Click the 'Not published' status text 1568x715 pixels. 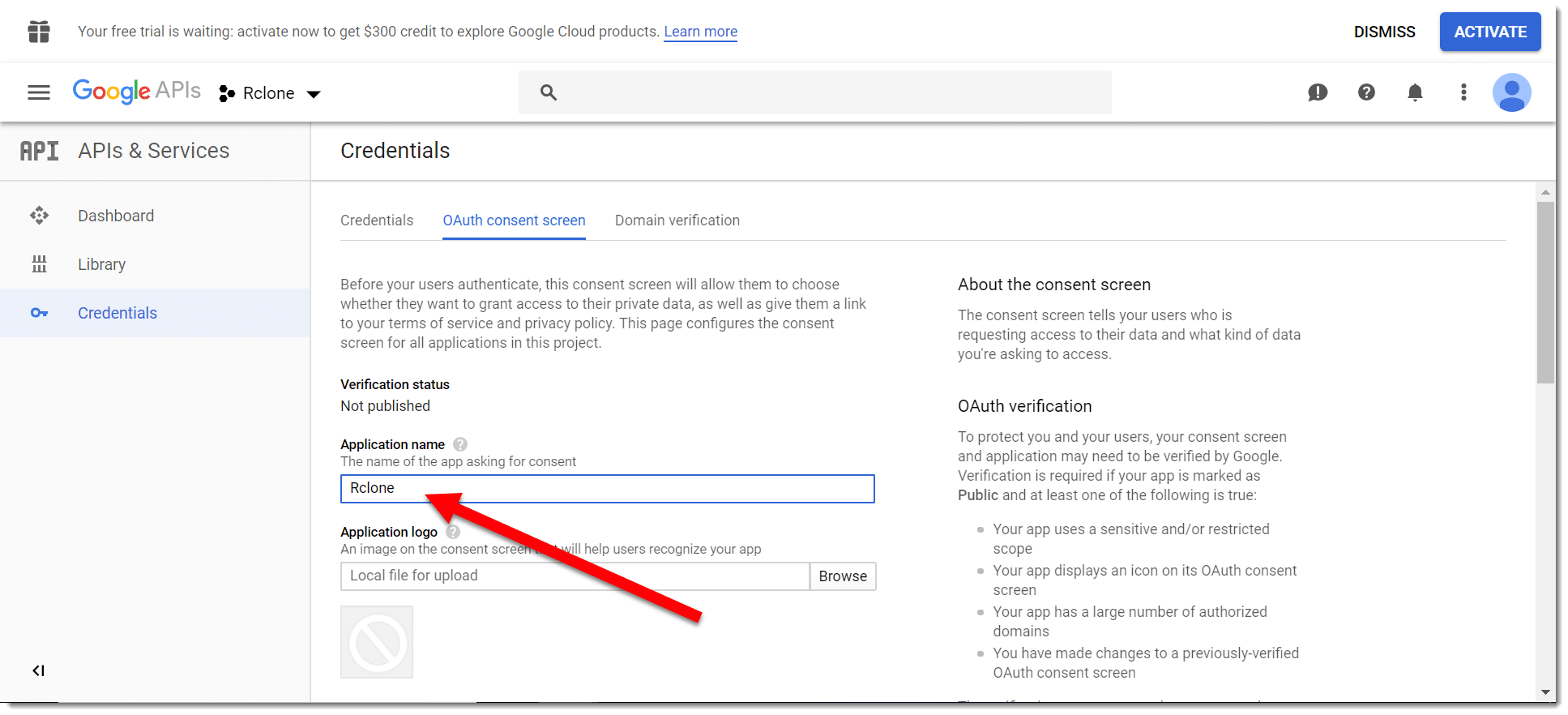point(385,406)
